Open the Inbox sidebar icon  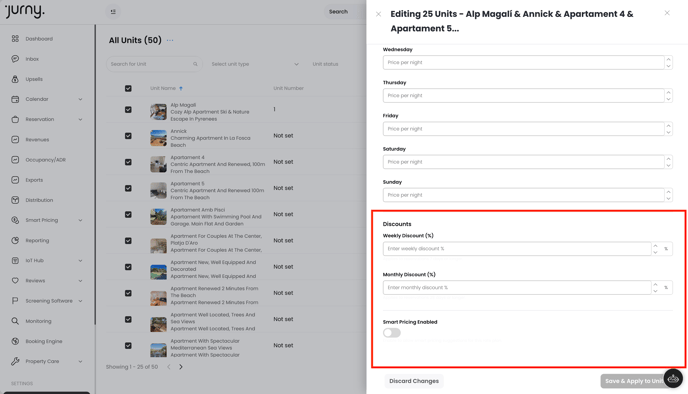(15, 59)
